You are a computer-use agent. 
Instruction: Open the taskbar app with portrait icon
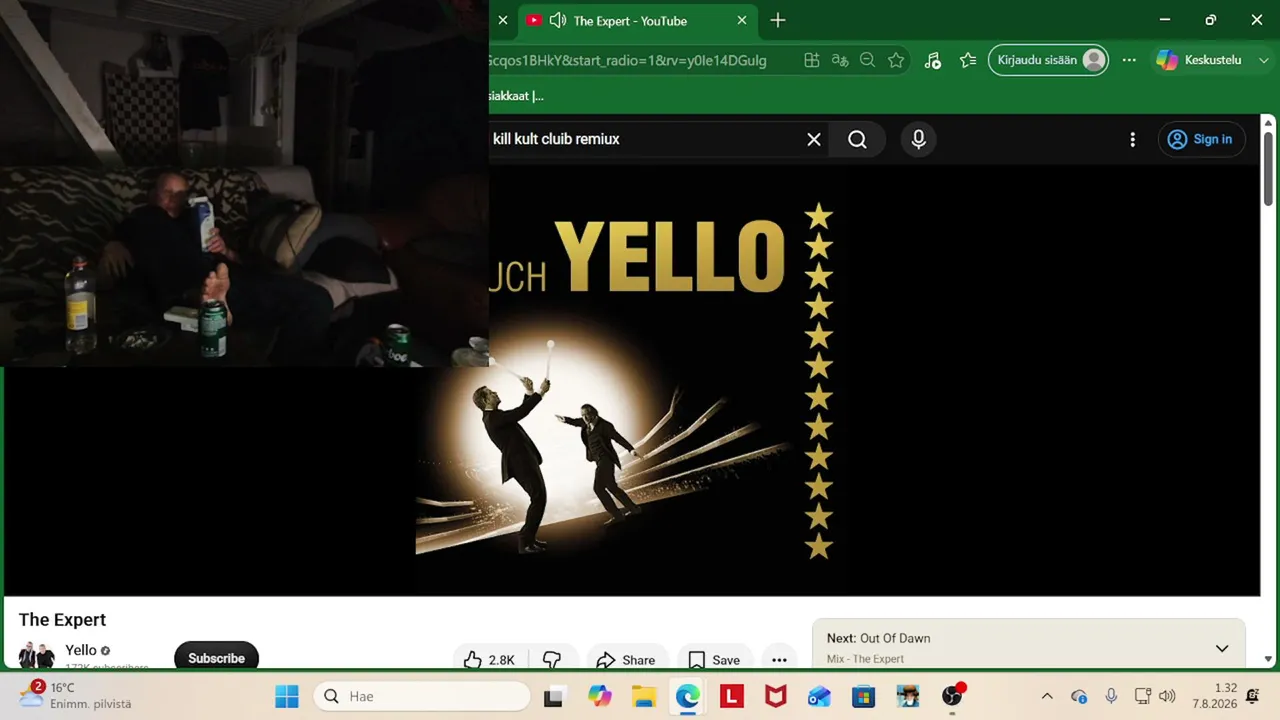click(908, 696)
